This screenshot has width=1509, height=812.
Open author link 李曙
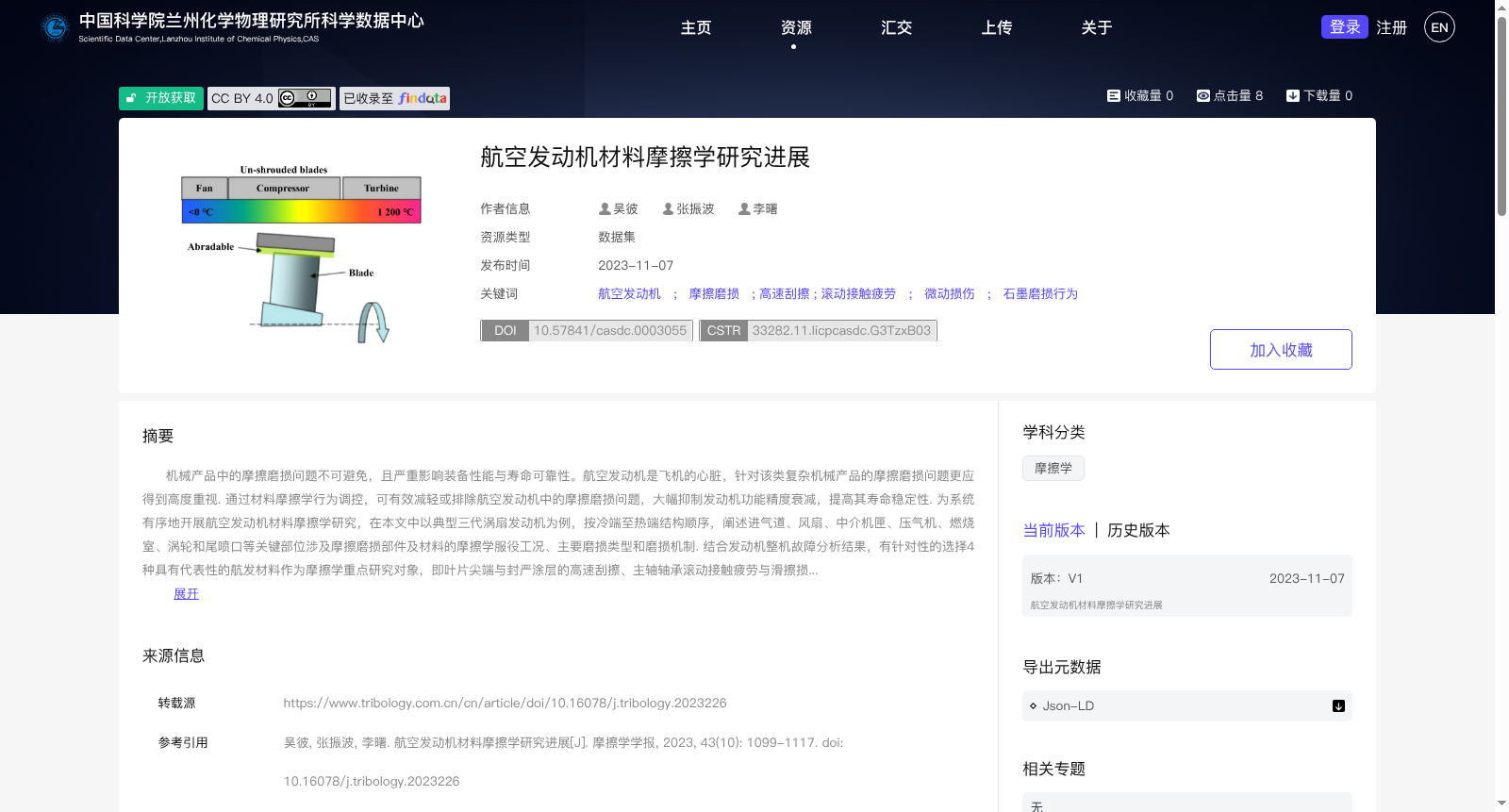tap(765, 208)
